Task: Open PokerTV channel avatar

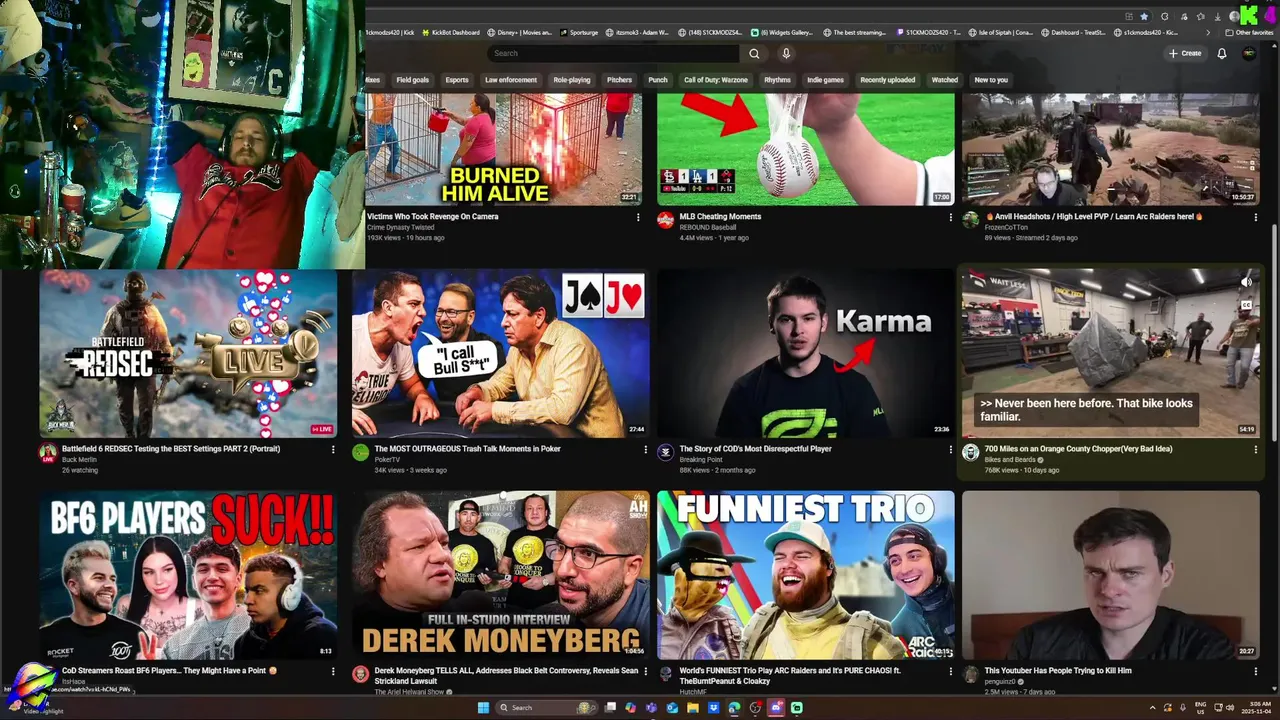Action: [361, 453]
